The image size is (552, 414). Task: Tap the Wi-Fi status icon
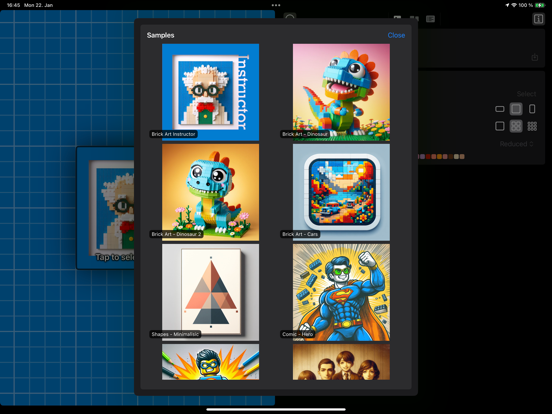(x=514, y=5)
